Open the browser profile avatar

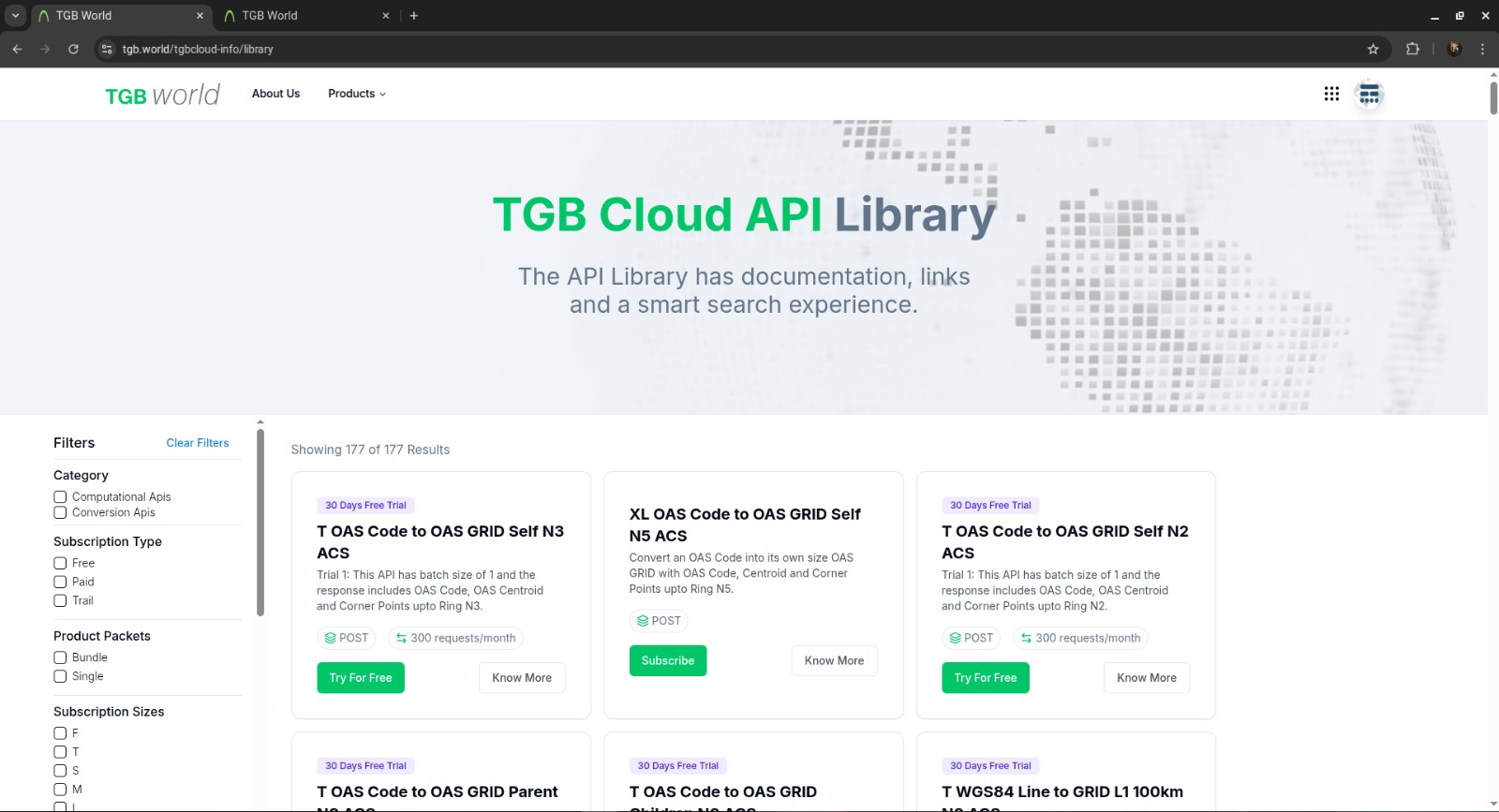tap(1454, 49)
